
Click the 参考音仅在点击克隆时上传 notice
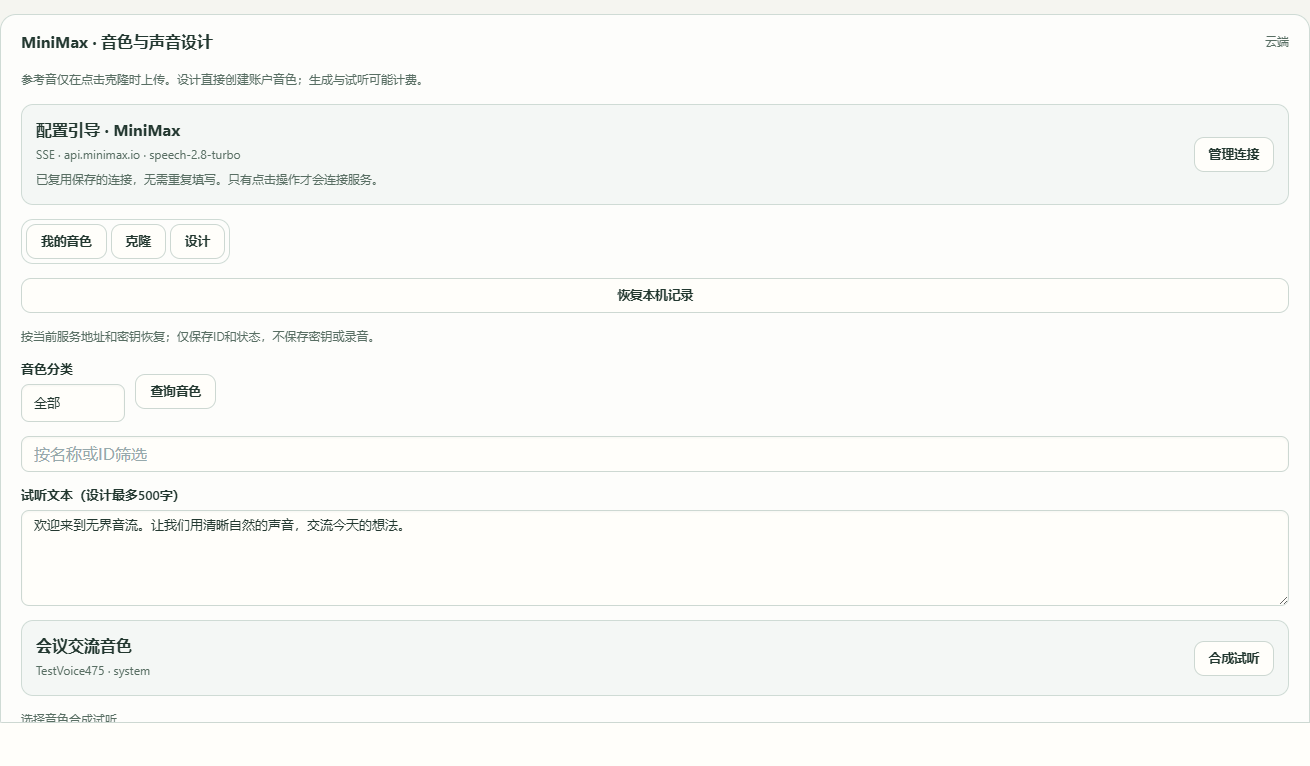[x=223, y=80]
